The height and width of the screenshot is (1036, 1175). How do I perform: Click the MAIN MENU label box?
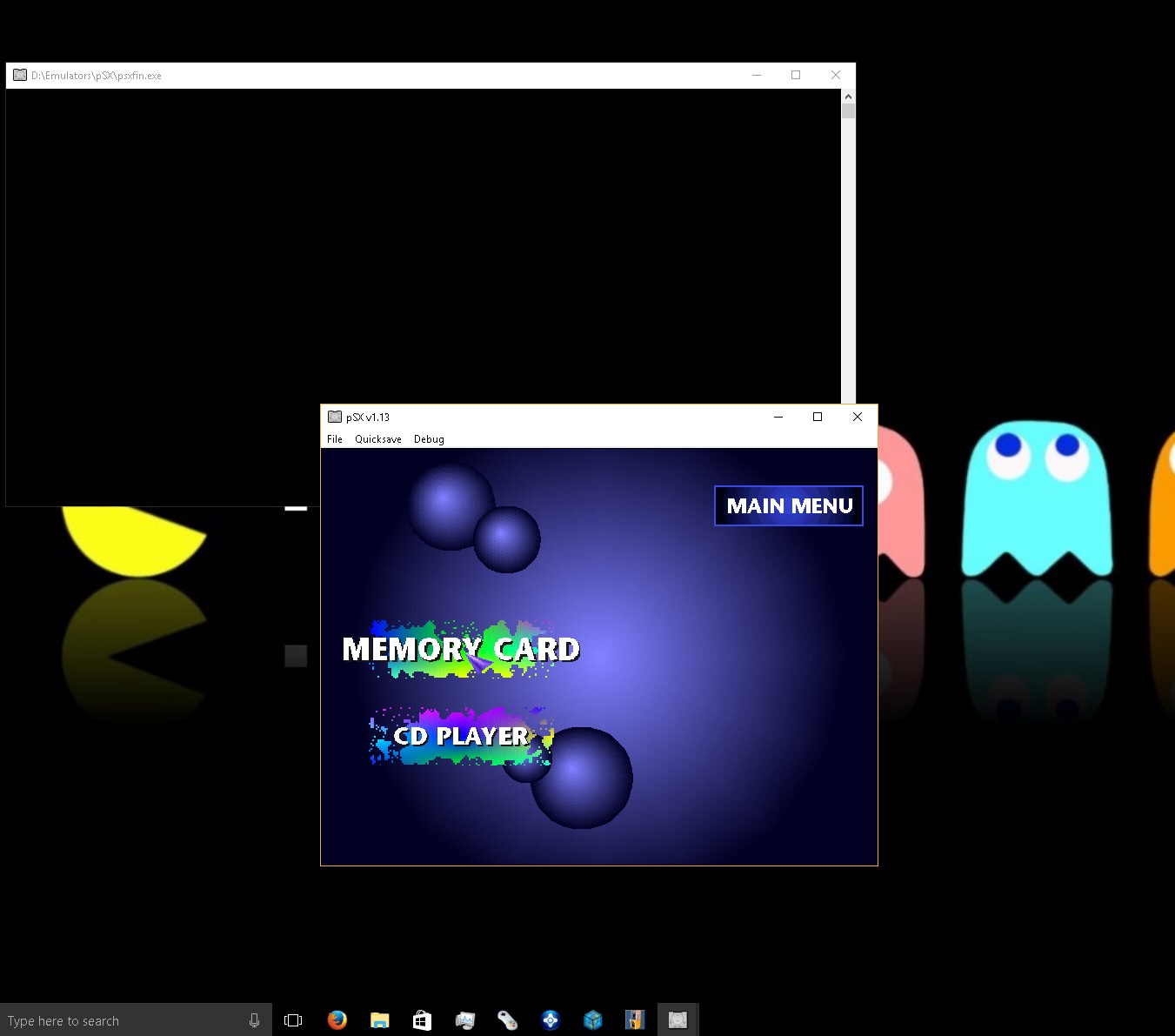coord(789,505)
